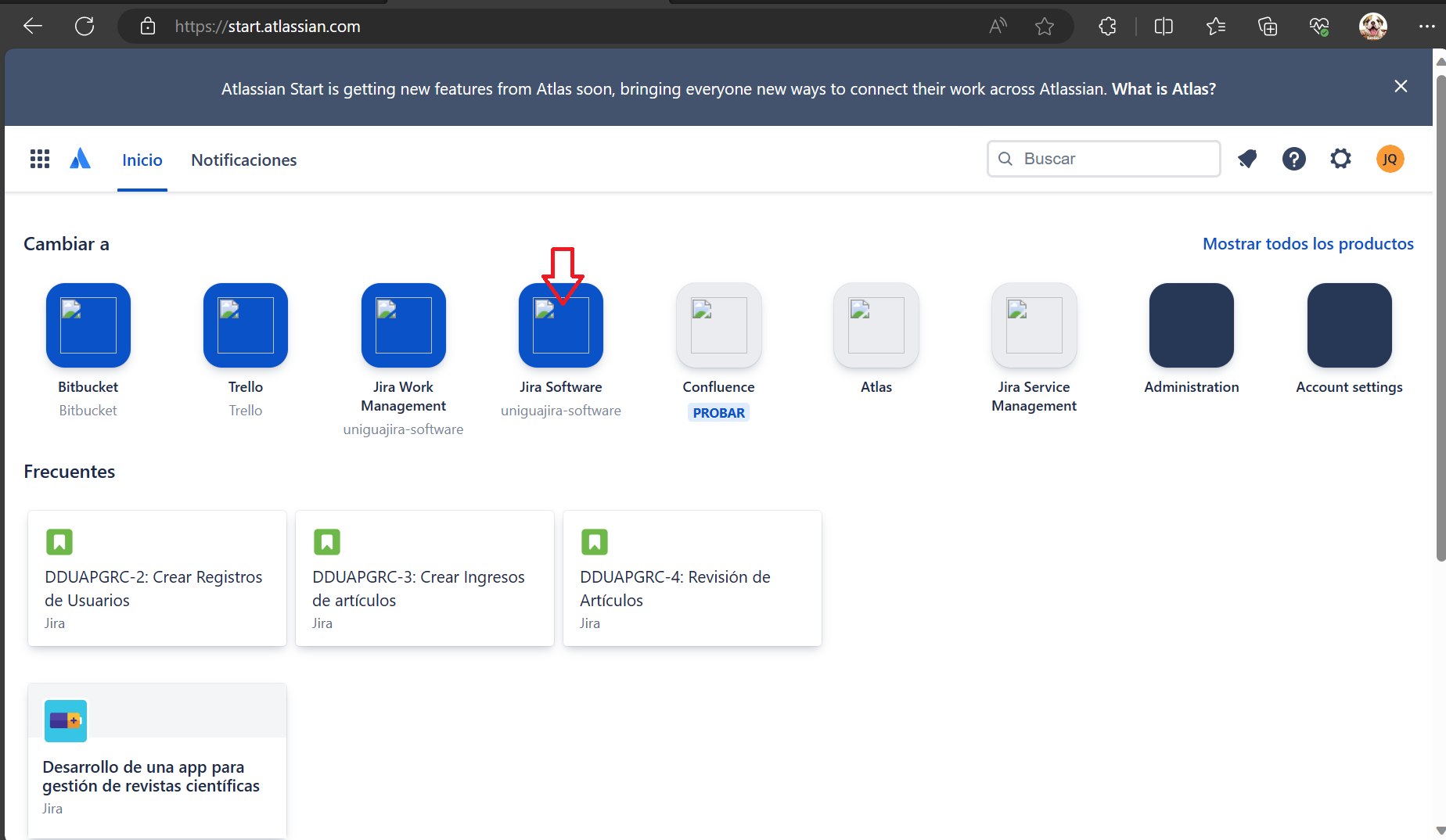Open DDUAPGRC-3 Crear Ingresos de artículos card

coord(425,578)
